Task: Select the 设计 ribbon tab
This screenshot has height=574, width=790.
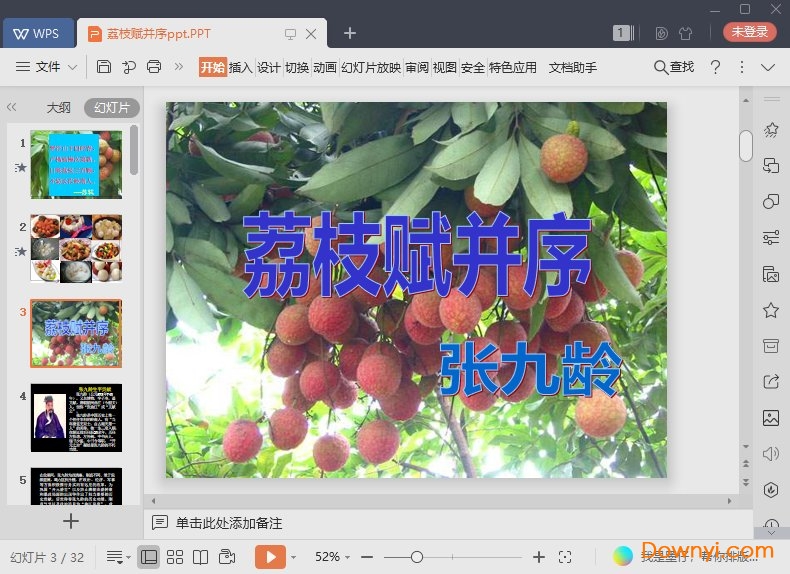Action: [x=269, y=67]
